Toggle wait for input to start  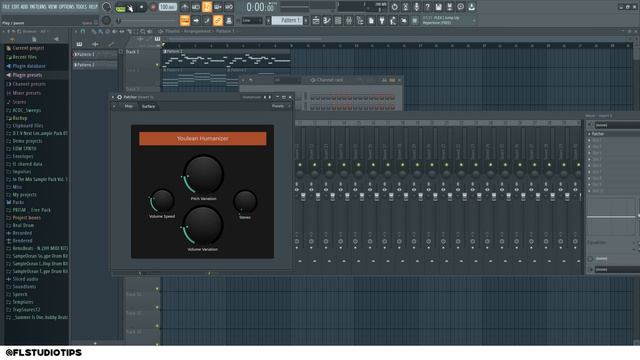[x=196, y=7]
